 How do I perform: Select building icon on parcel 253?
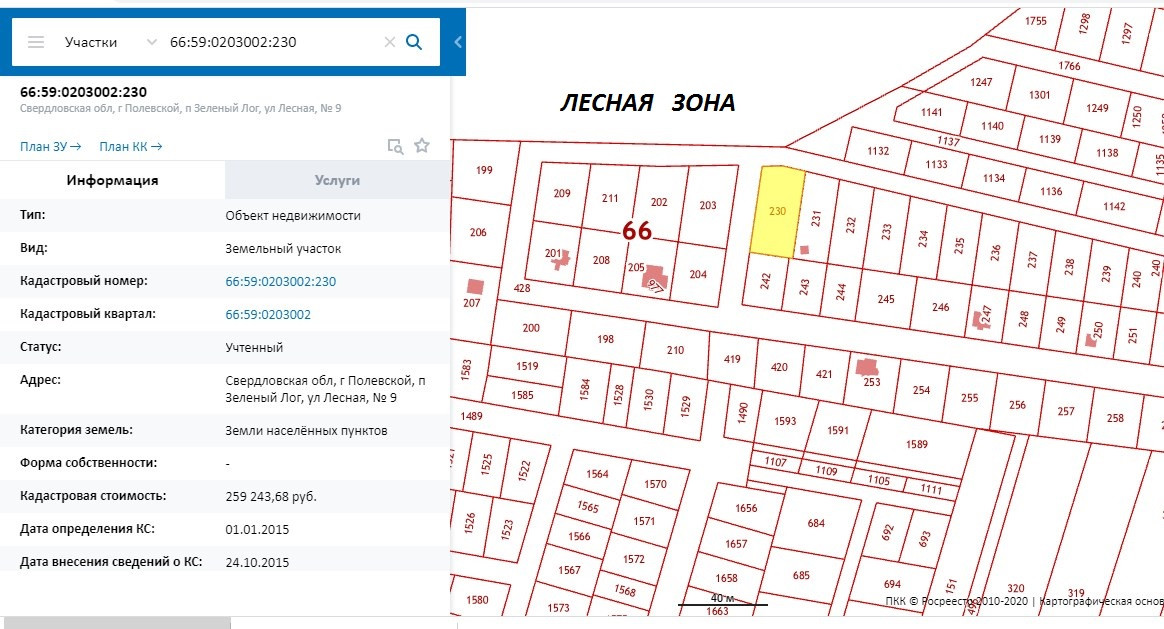click(866, 366)
